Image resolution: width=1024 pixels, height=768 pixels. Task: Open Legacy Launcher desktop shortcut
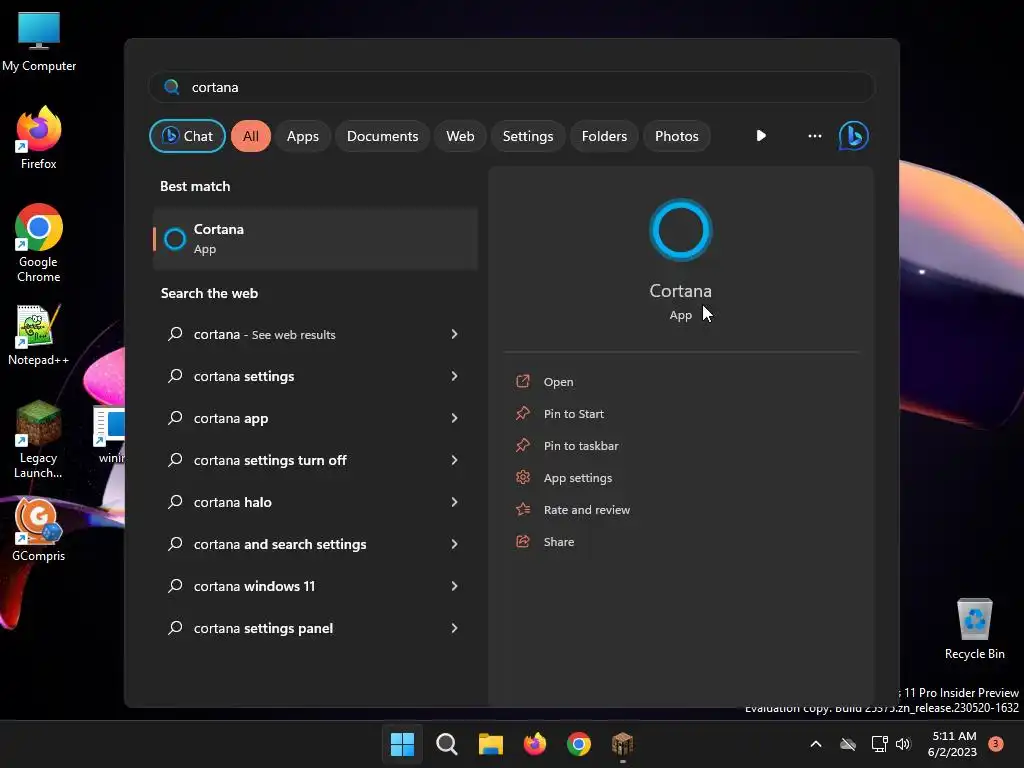39,440
